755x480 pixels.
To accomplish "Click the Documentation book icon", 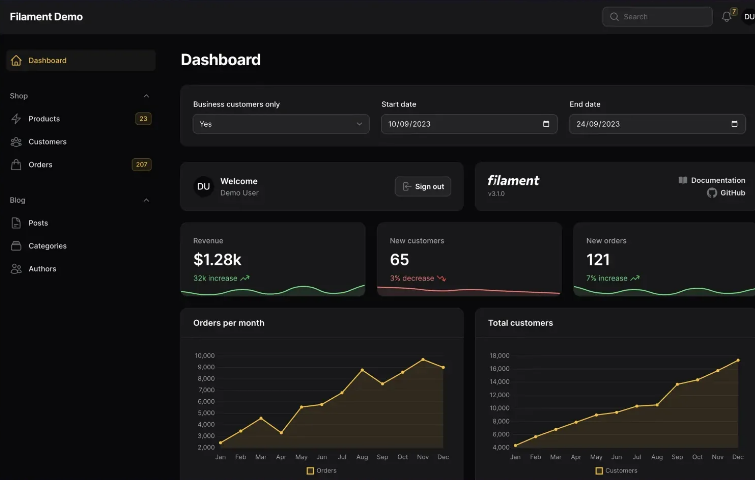I will click(x=683, y=180).
